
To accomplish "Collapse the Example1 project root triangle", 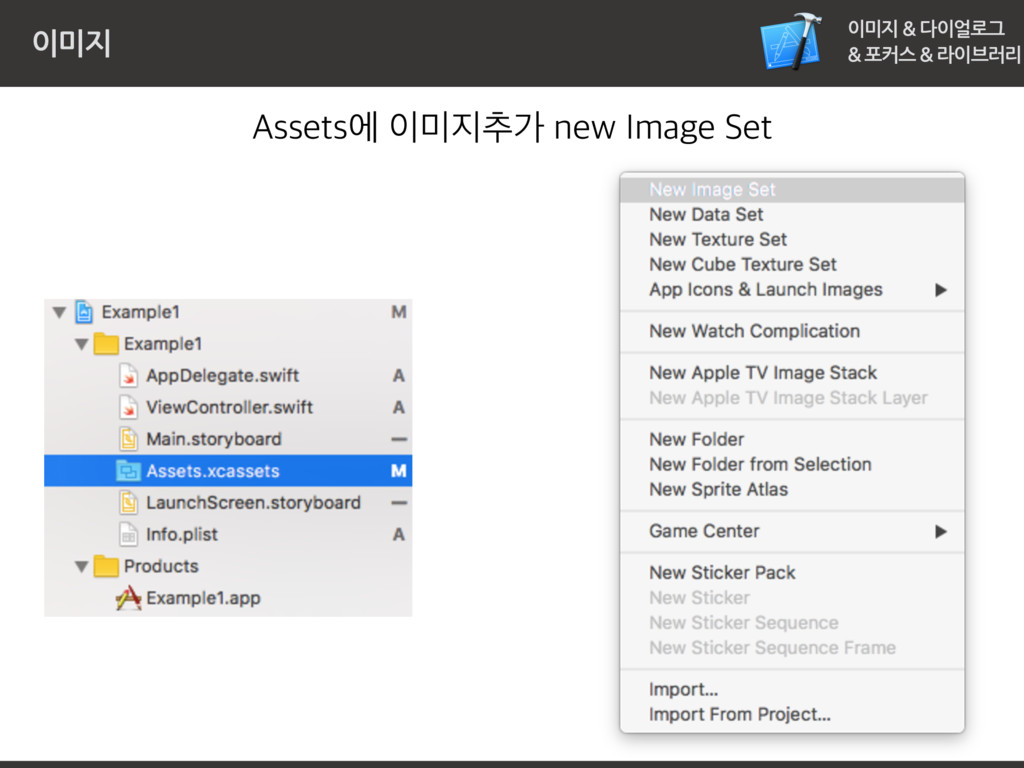I will [60, 313].
